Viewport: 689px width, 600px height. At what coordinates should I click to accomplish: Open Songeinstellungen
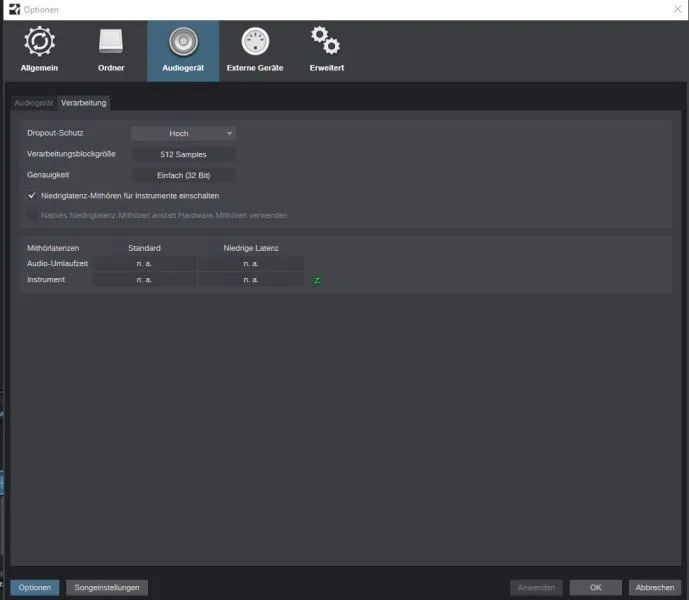[107, 588]
